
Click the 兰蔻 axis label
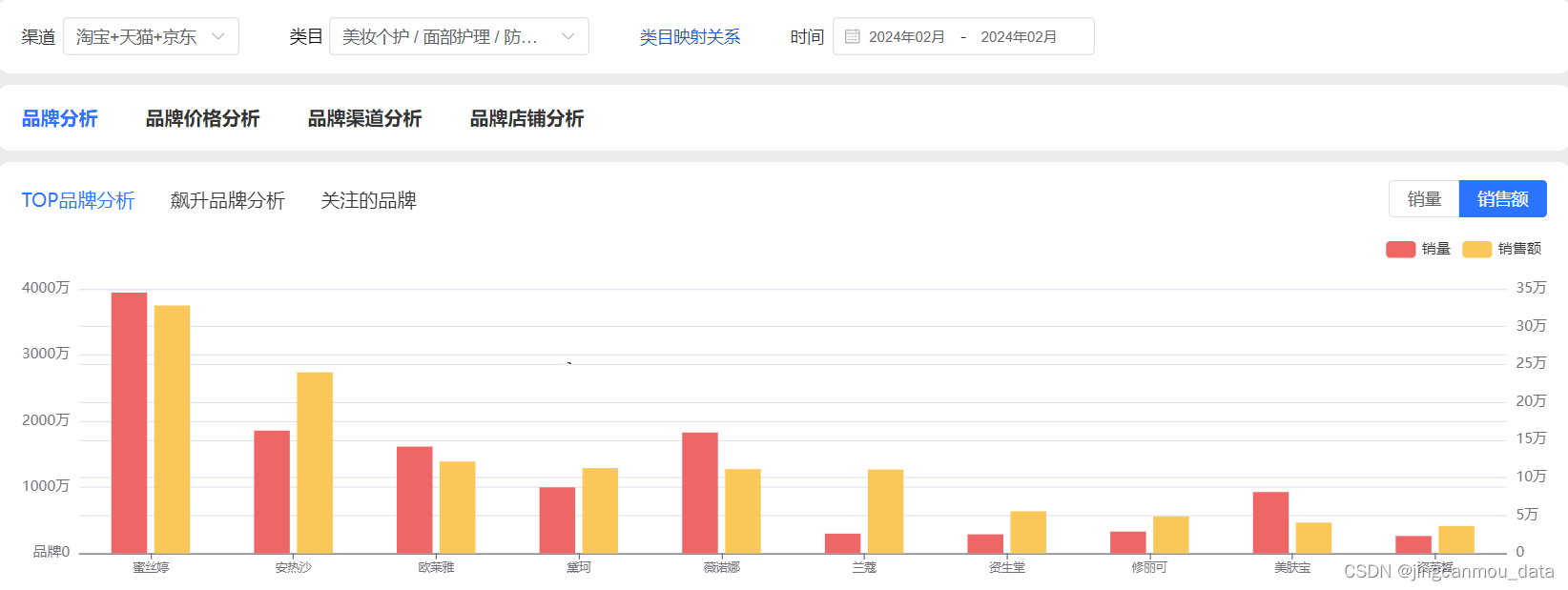click(864, 567)
